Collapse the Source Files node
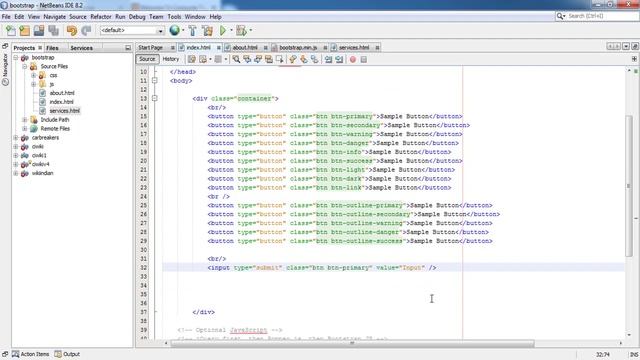The image size is (640, 360). tap(25, 66)
